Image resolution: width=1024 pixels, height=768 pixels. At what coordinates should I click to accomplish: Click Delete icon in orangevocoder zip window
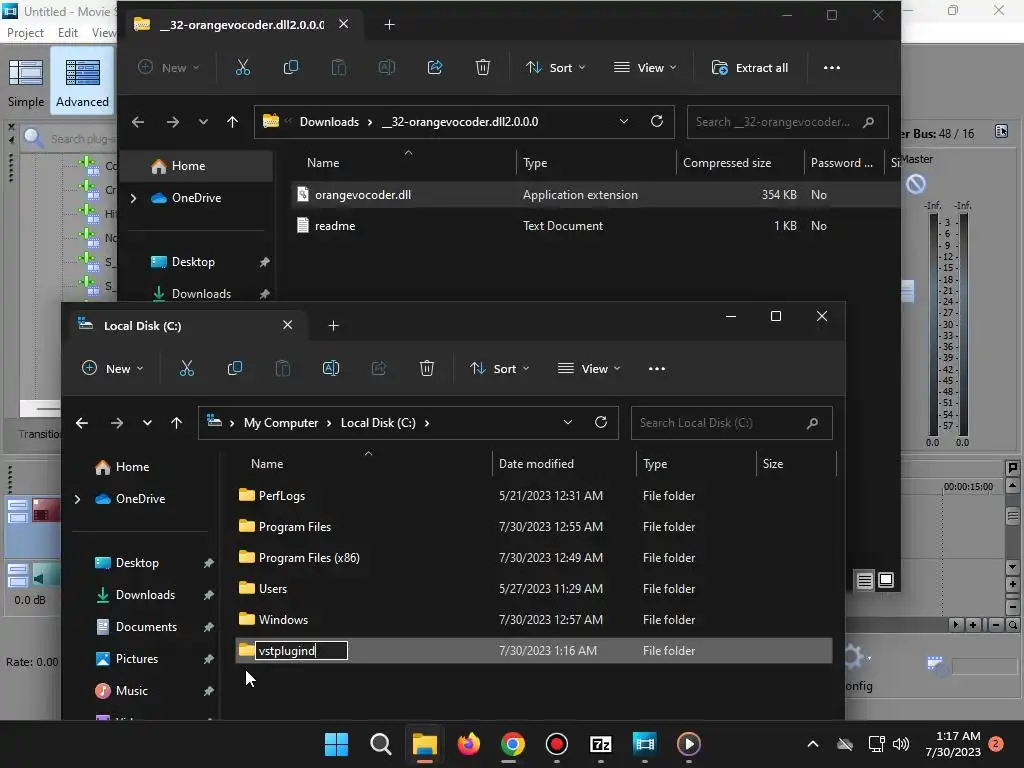pos(483,67)
